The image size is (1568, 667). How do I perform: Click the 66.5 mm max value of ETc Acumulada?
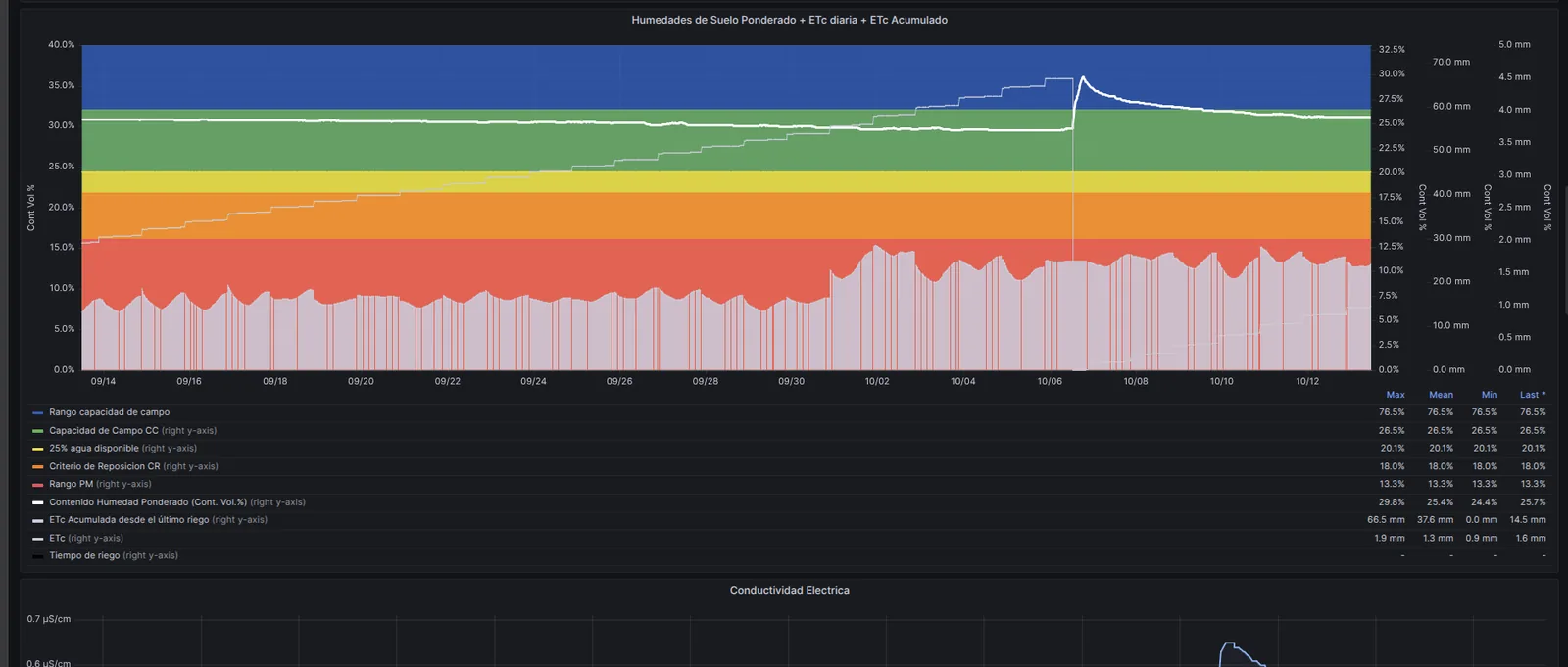click(x=1386, y=520)
